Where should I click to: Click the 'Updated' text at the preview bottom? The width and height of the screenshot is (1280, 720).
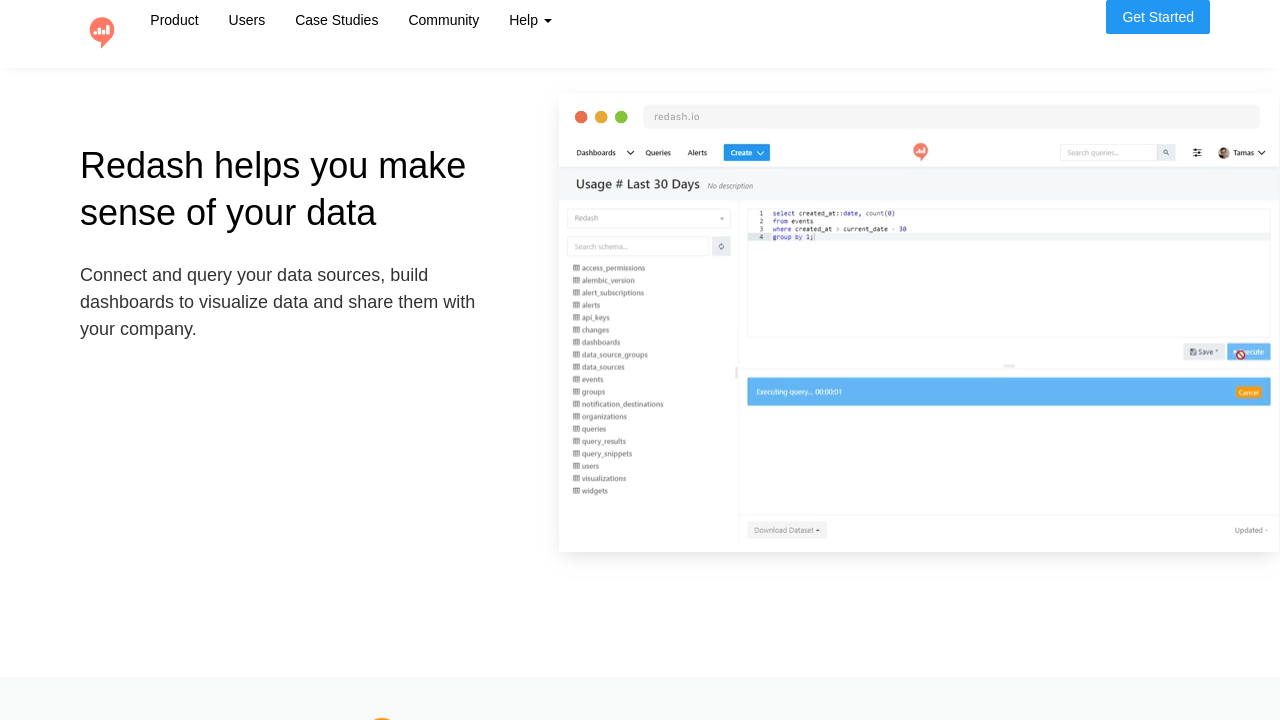pos(1251,530)
